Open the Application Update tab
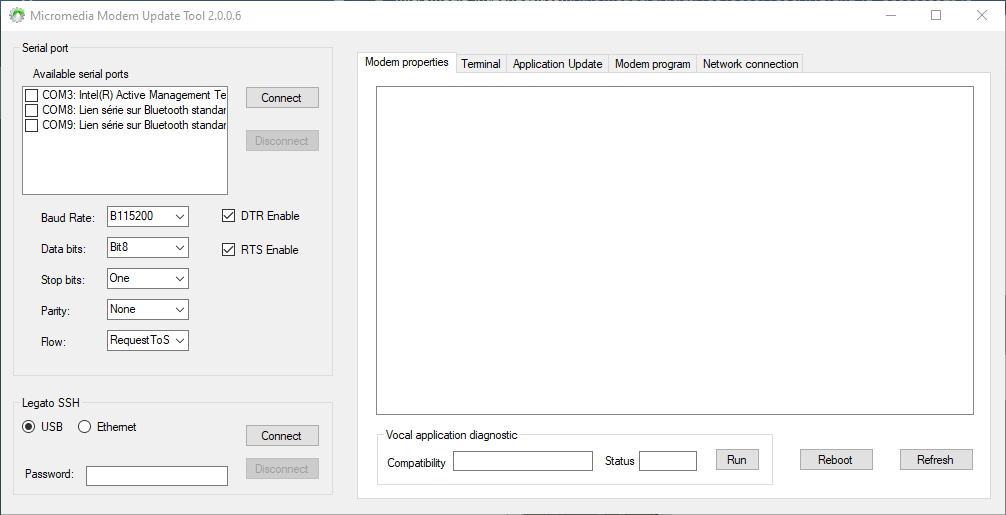1006x515 pixels. (557, 64)
